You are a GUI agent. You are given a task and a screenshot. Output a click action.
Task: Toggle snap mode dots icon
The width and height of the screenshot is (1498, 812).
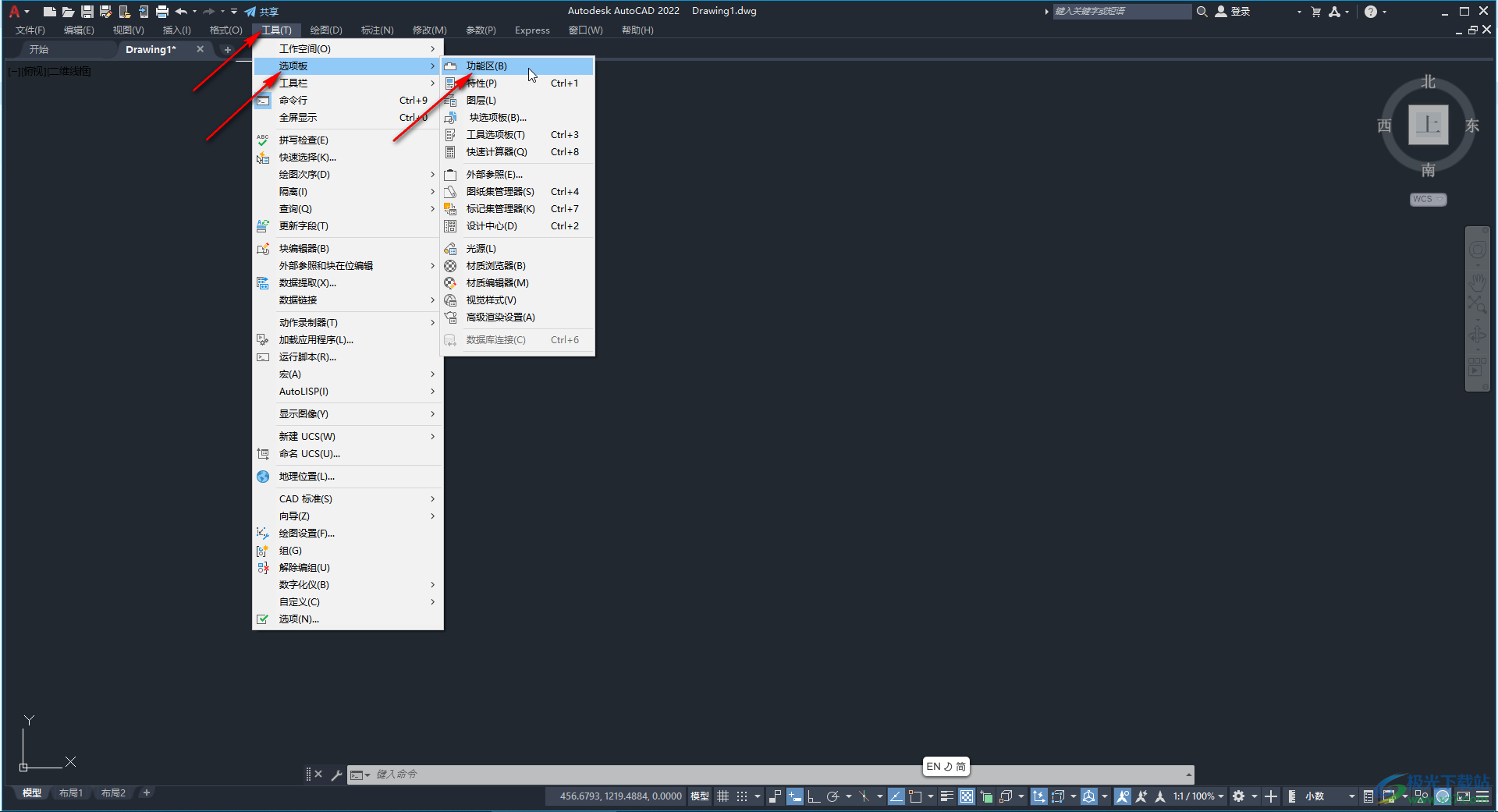tap(742, 796)
